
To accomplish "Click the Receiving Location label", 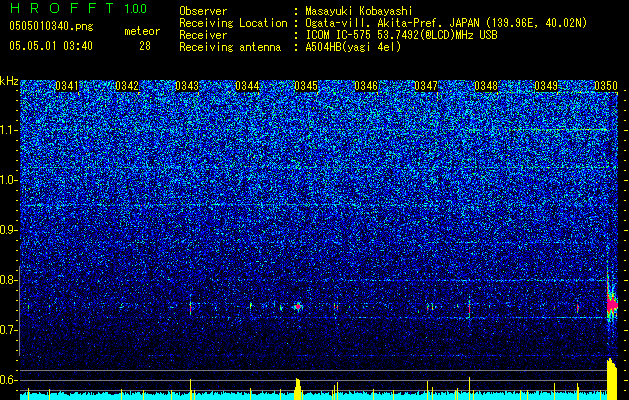I will pos(233,23).
